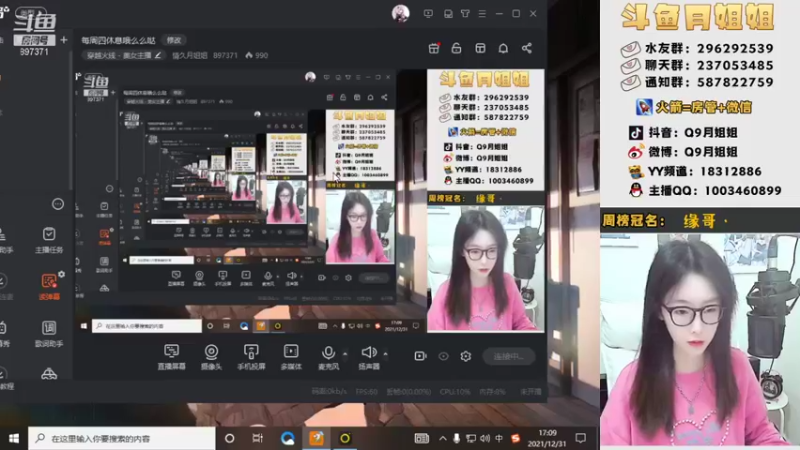
Task: Open the gift box icon with red dot
Action: 434,48
